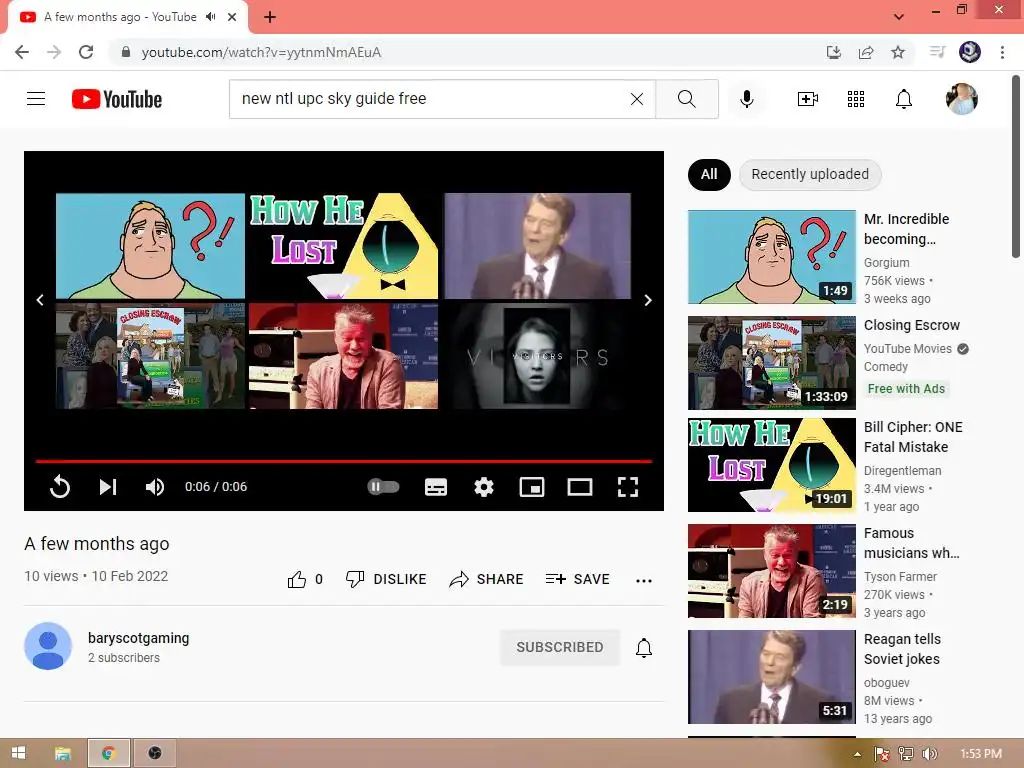The image size is (1024, 768).
Task: Go to the YouTube home logo
Action: 117,99
